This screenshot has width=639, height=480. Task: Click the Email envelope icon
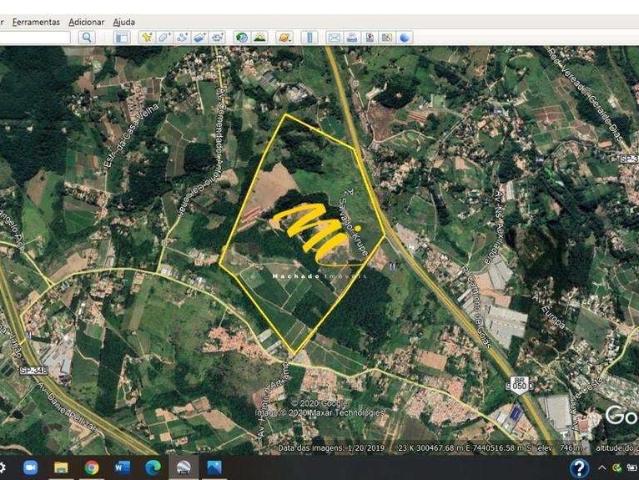coord(334,37)
